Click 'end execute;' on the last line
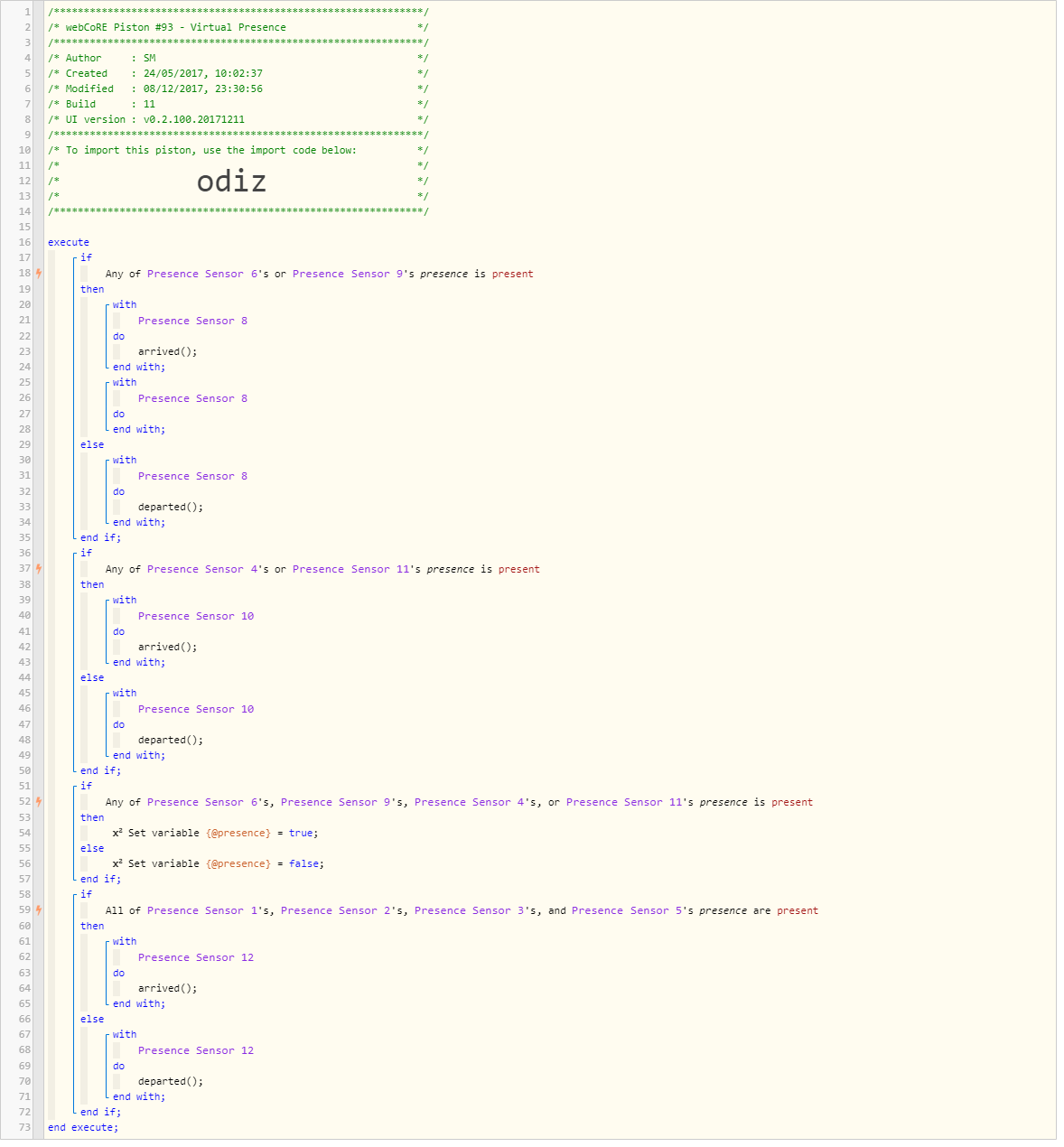Image resolution: width=1064 pixels, height=1147 pixels. pyautogui.click(x=83, y=1127)
